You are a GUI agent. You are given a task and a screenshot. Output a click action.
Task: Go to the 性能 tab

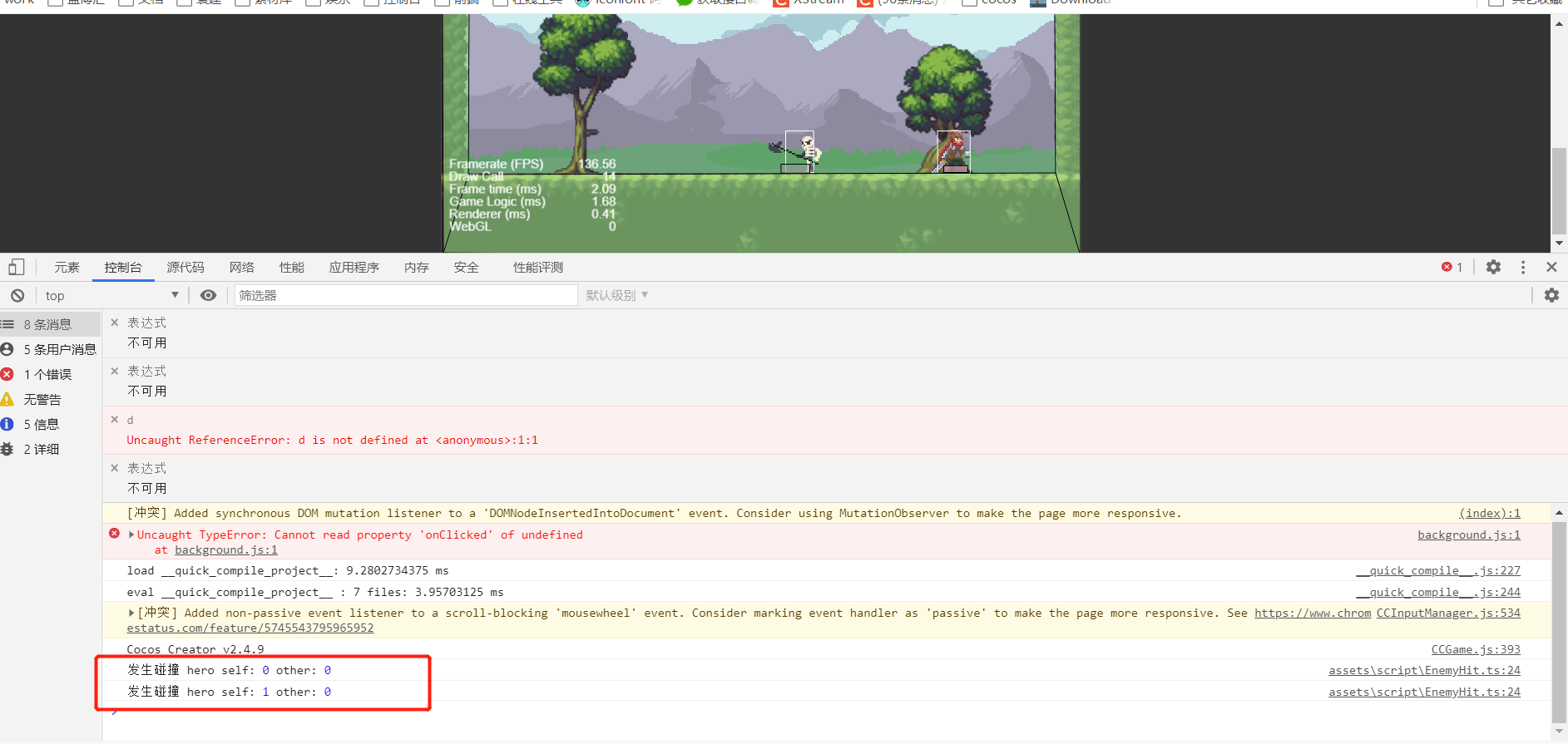(292, 267)
